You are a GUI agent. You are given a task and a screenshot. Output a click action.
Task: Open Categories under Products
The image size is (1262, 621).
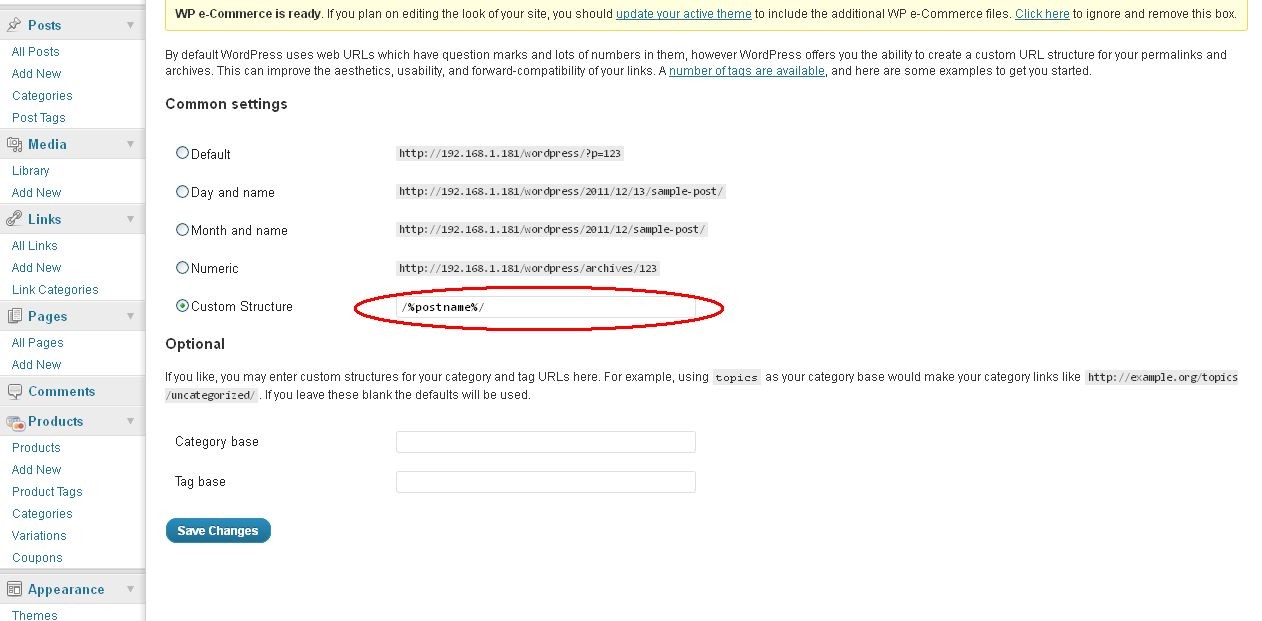click(42, 513)
